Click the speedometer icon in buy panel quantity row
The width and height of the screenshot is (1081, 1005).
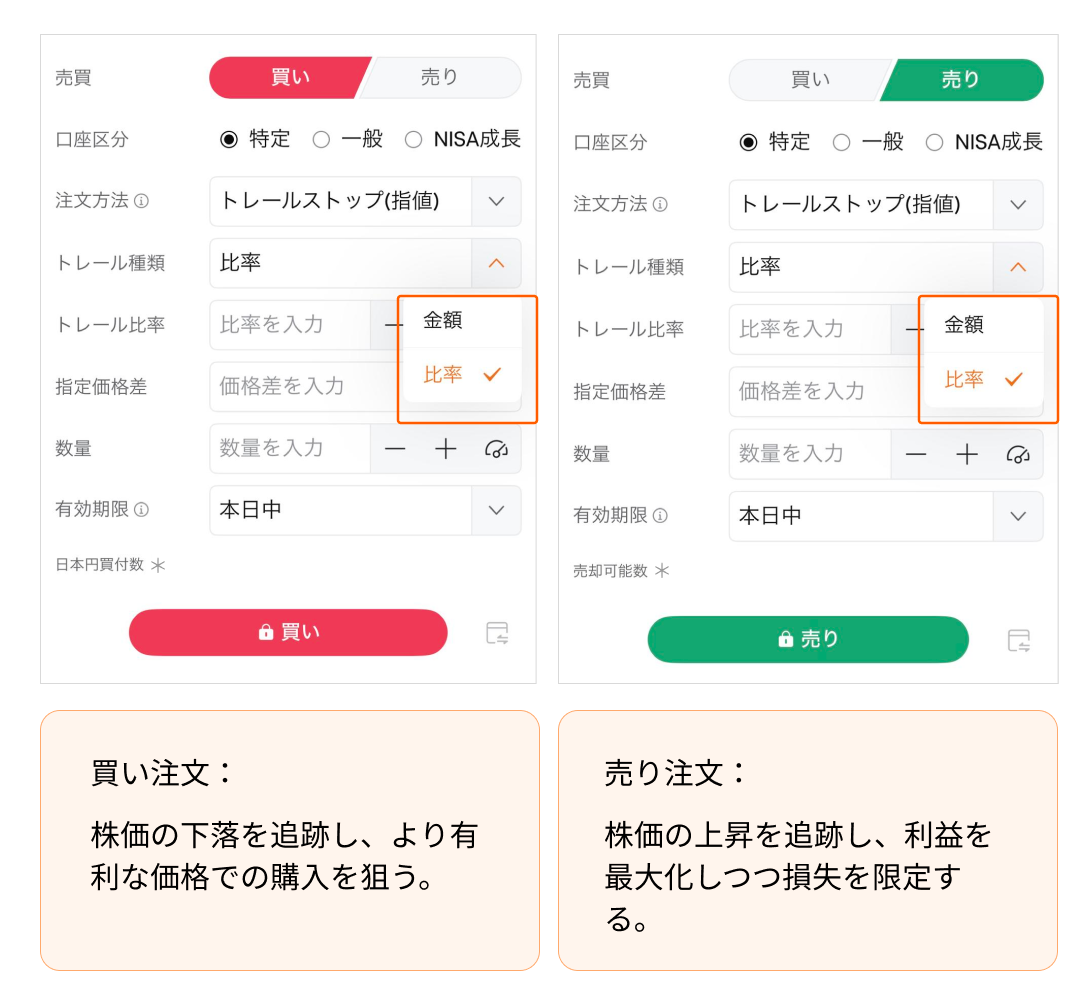496,449
